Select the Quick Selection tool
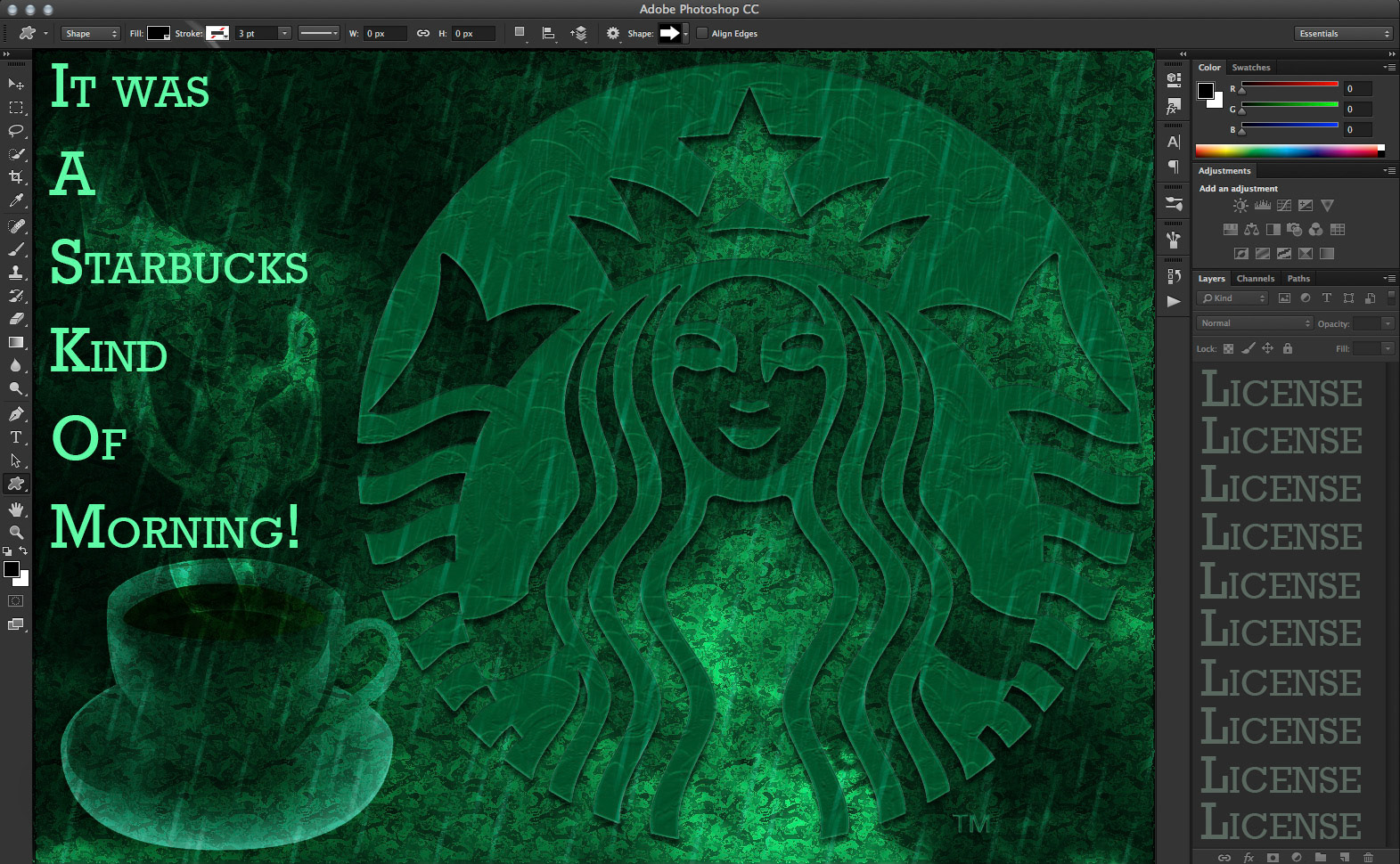1400x864 pixels. point(16,154)
